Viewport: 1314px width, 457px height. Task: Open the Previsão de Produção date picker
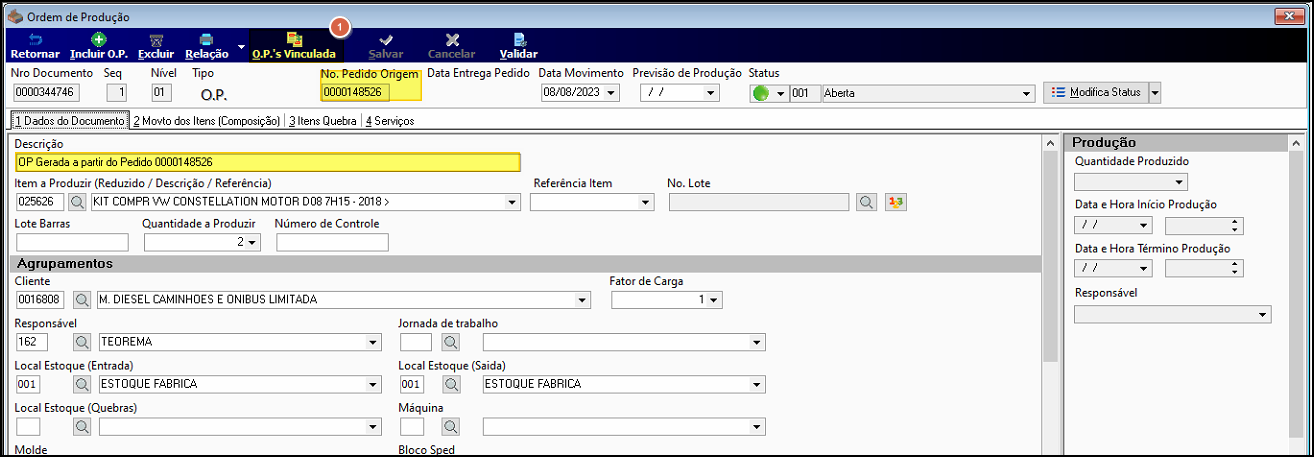[x=712, y=93]
